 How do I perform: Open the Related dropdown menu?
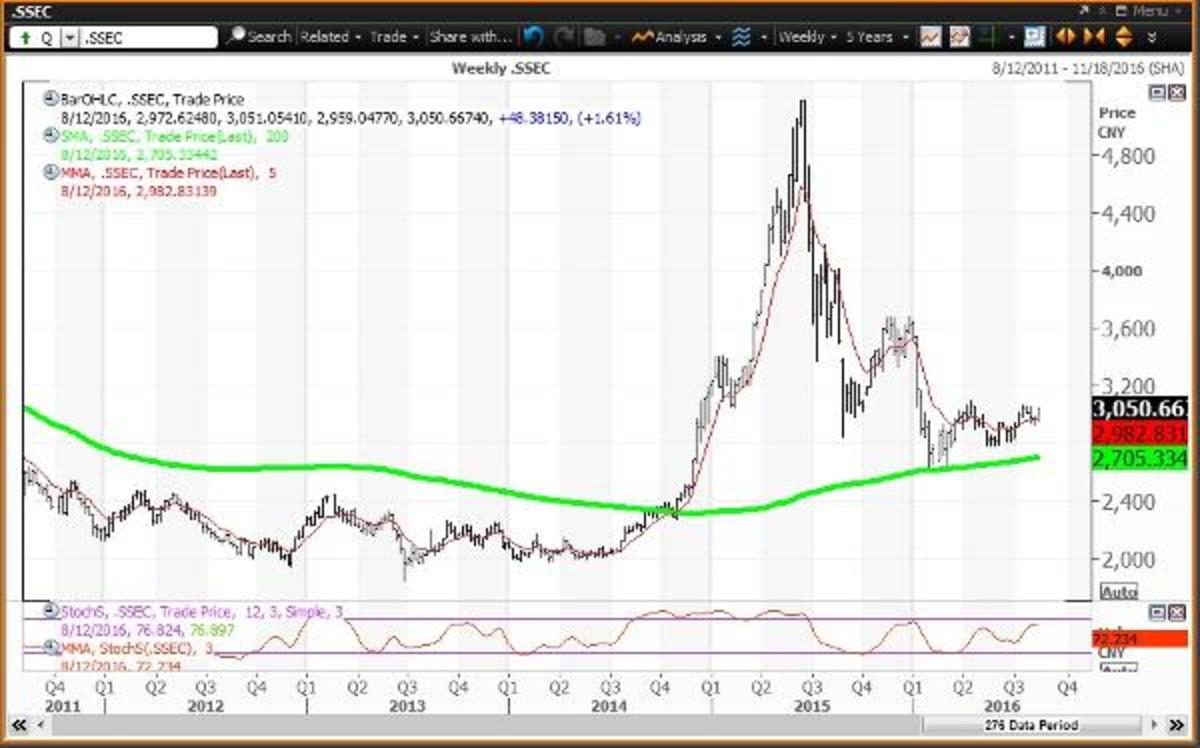(x=329, y=37)
